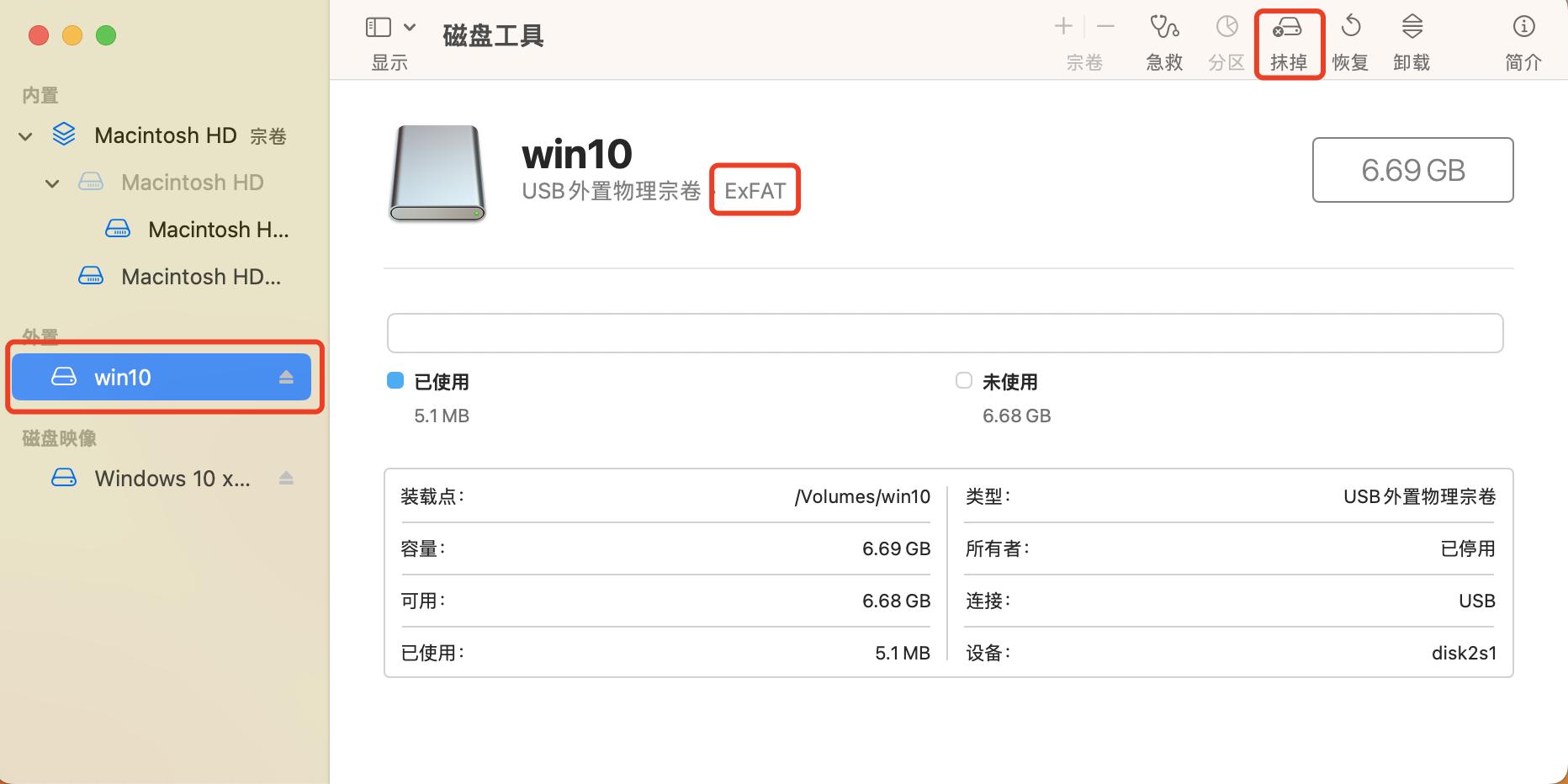The height and width of the screenshot is (784, 1568).
Task: Select the Windows 10 disk image entry
Action: pos(172,478)
